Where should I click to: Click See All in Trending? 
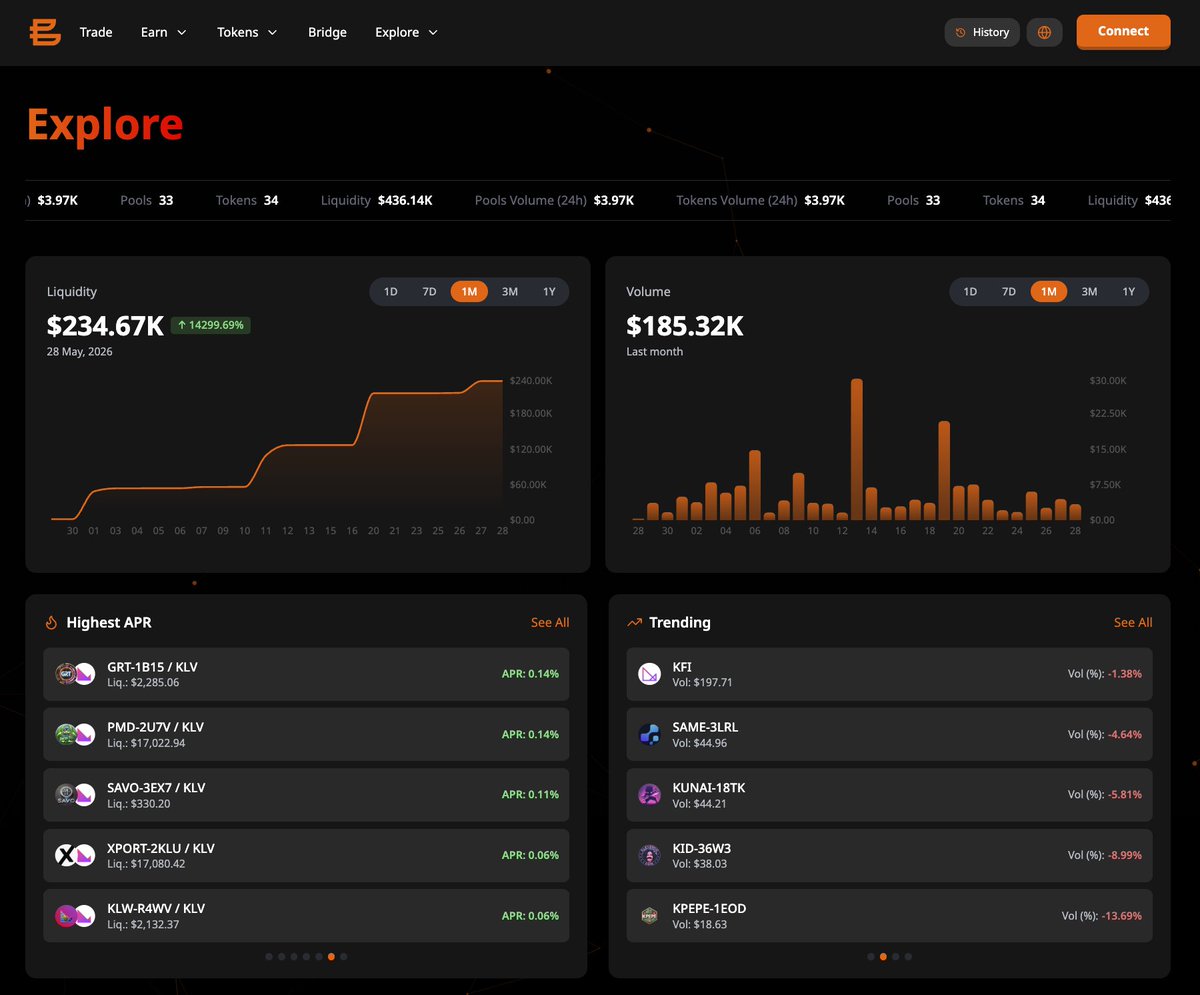1133,622
